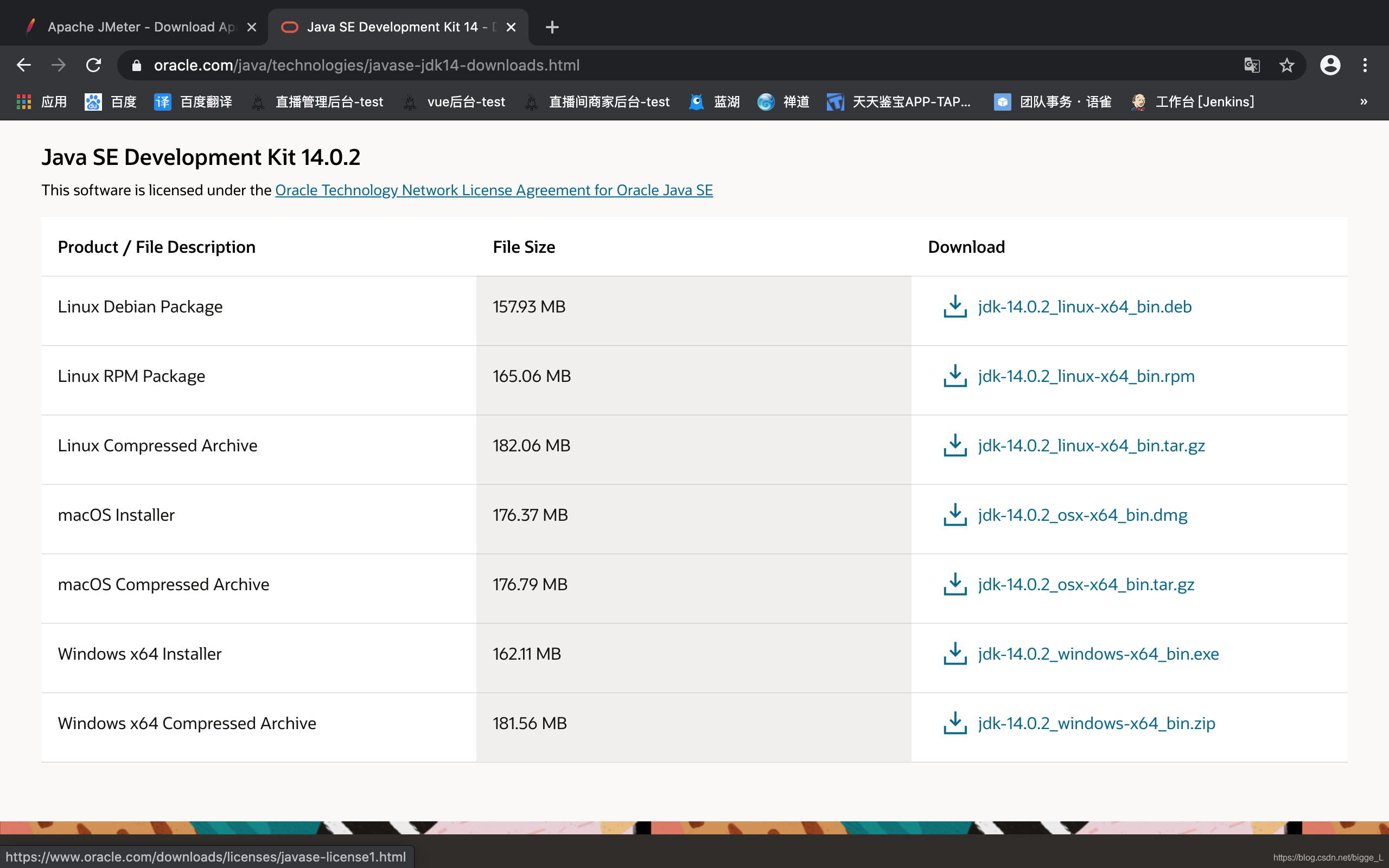The width and height of the screenshot is (1389, 868).
Task: Open the 百度 bookmark
Action: (x=110, y=101)
